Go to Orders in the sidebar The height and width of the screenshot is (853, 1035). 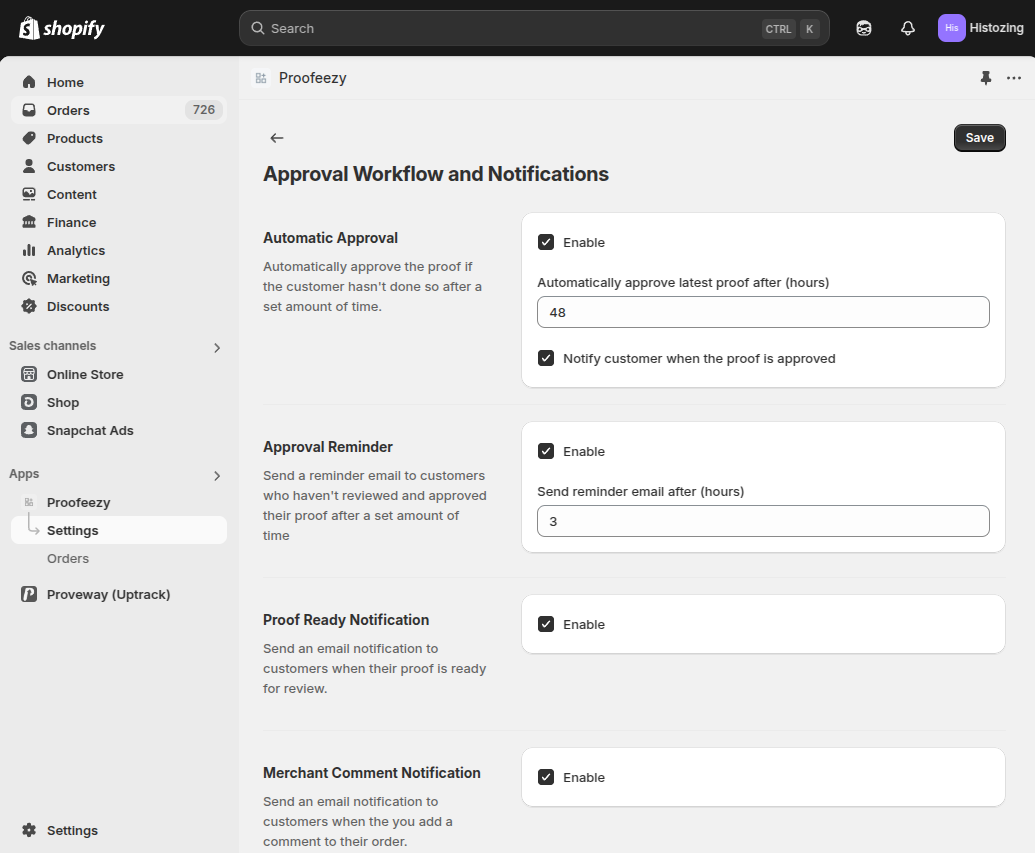tap(68, 111)
